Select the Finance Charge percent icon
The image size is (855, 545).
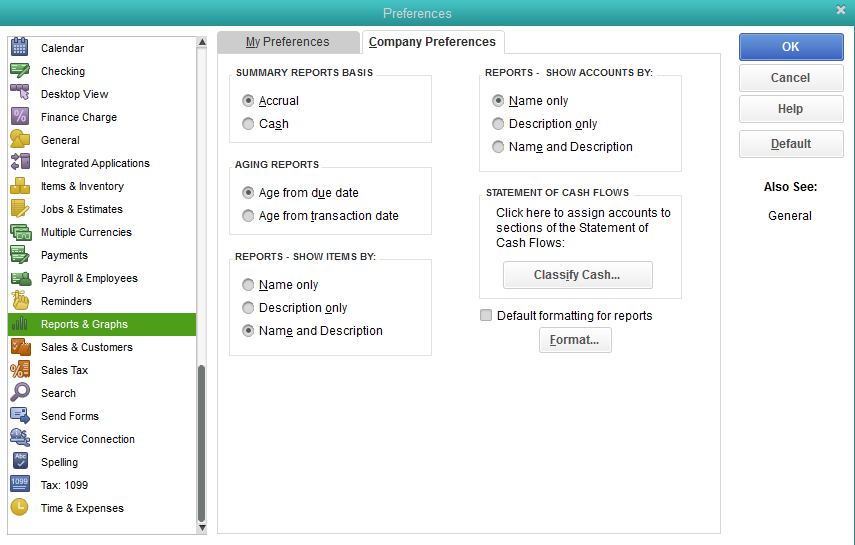pos(20,117)
